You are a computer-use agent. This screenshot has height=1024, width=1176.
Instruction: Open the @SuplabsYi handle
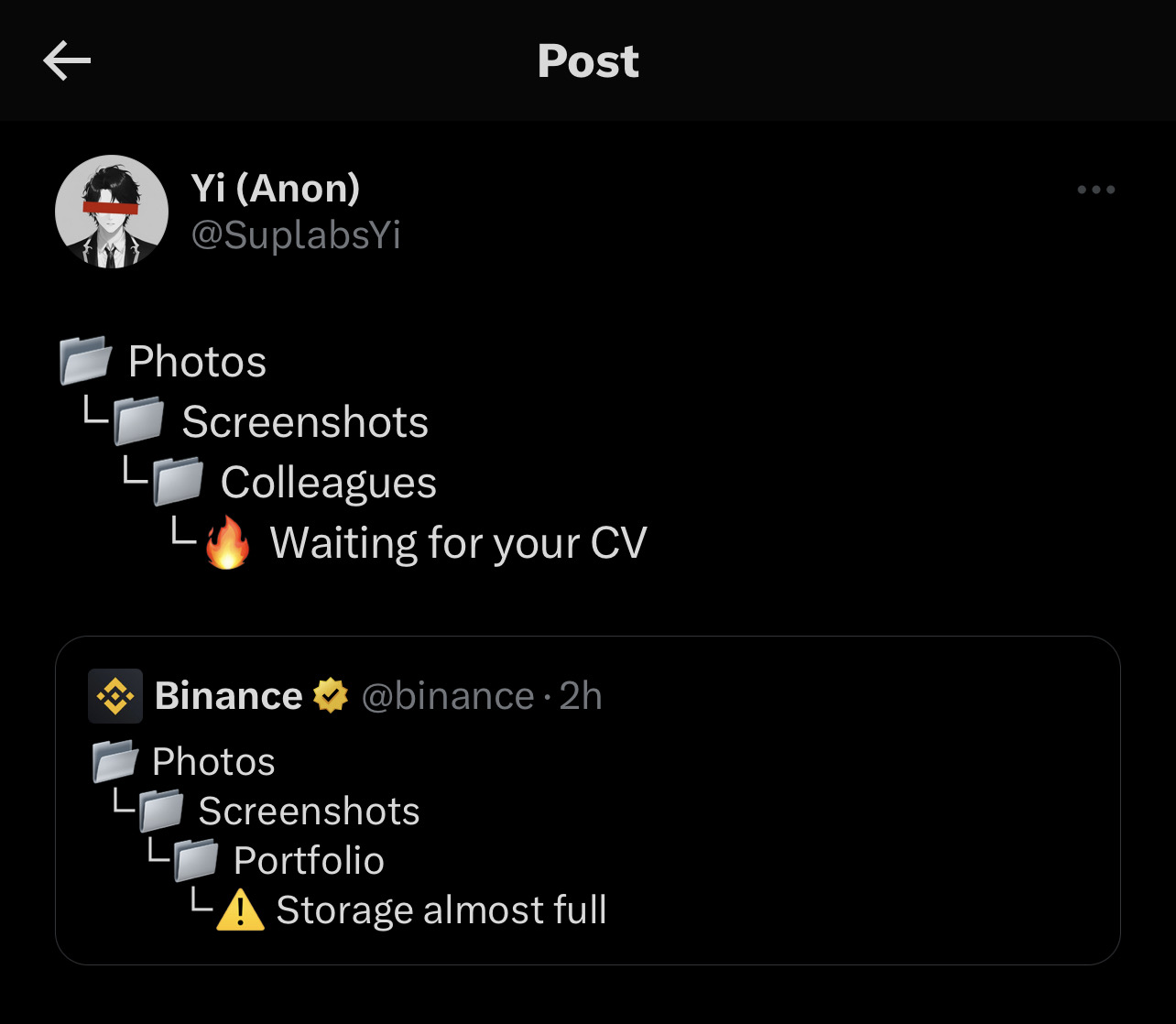tap(296, 235)
